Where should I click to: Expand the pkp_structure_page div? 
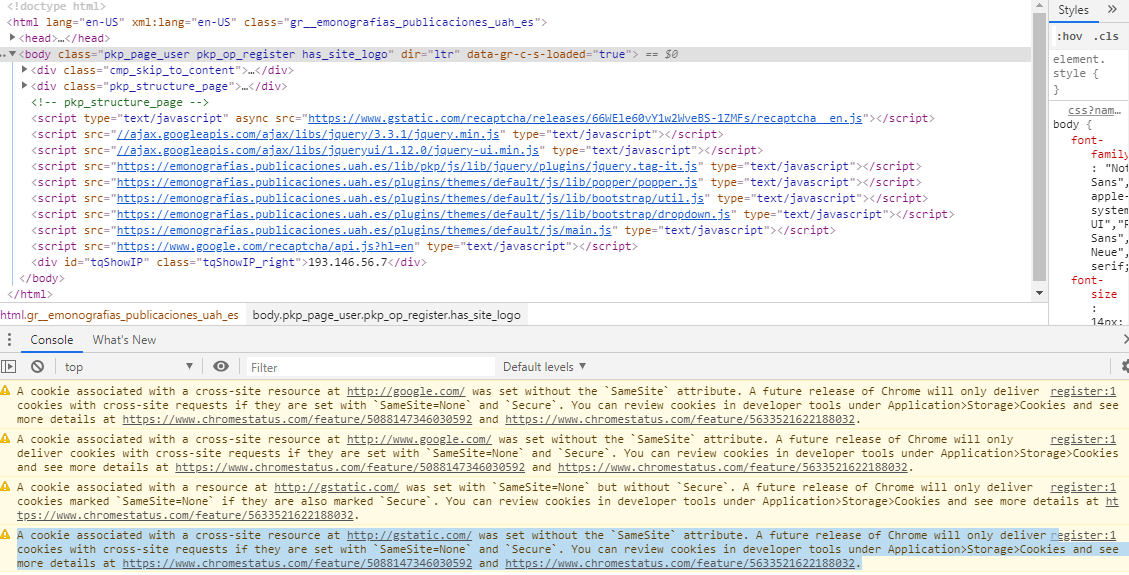(x=25, y=86)
